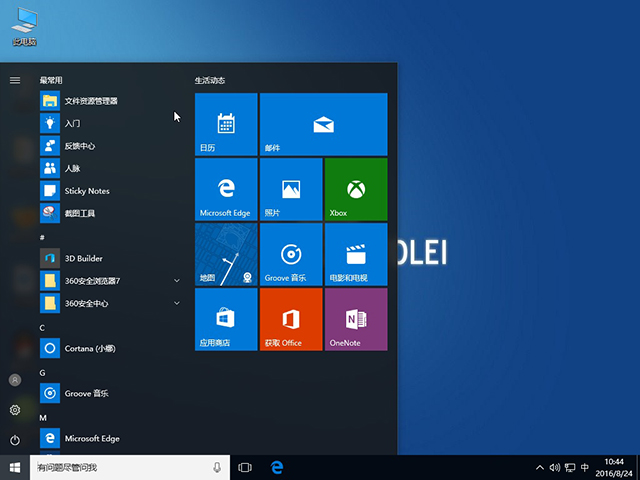Viewport: 640px width, 480px height.
Task: Open the OneNote tile
Action: [x=355, y=319]
